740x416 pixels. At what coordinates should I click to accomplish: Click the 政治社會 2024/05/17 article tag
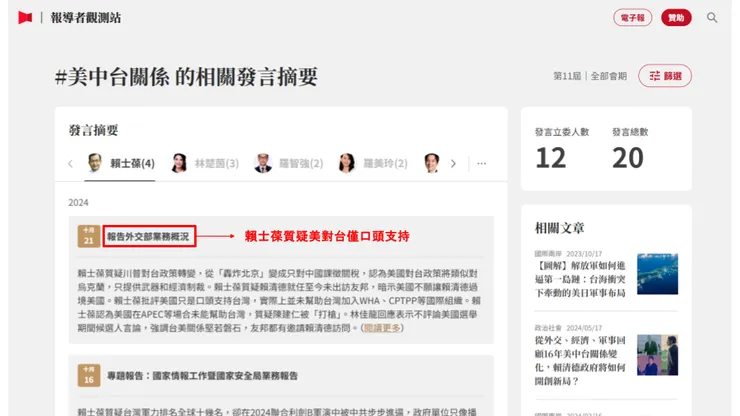coord(568,328)
